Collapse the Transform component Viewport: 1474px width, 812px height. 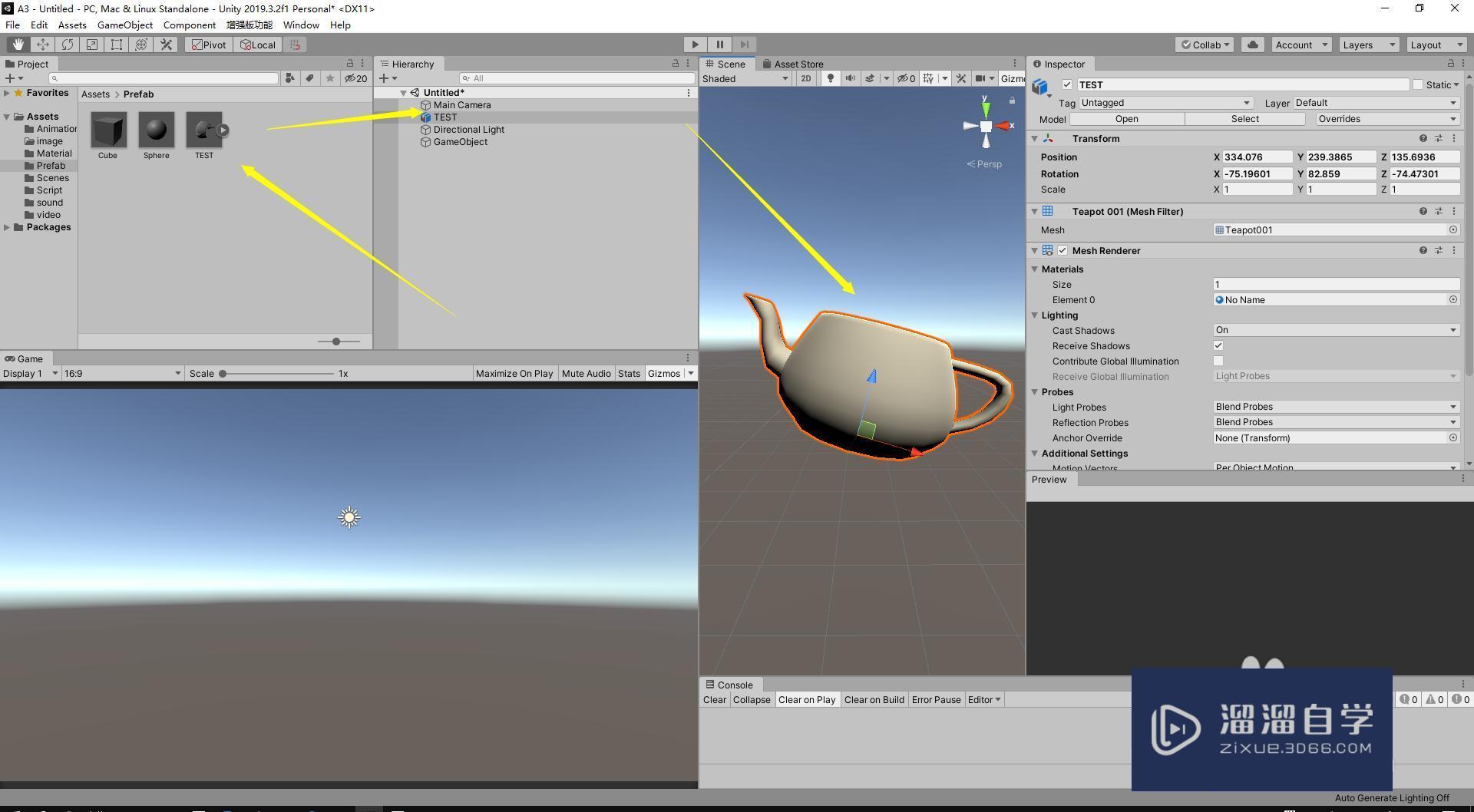tap(1035, 138)
